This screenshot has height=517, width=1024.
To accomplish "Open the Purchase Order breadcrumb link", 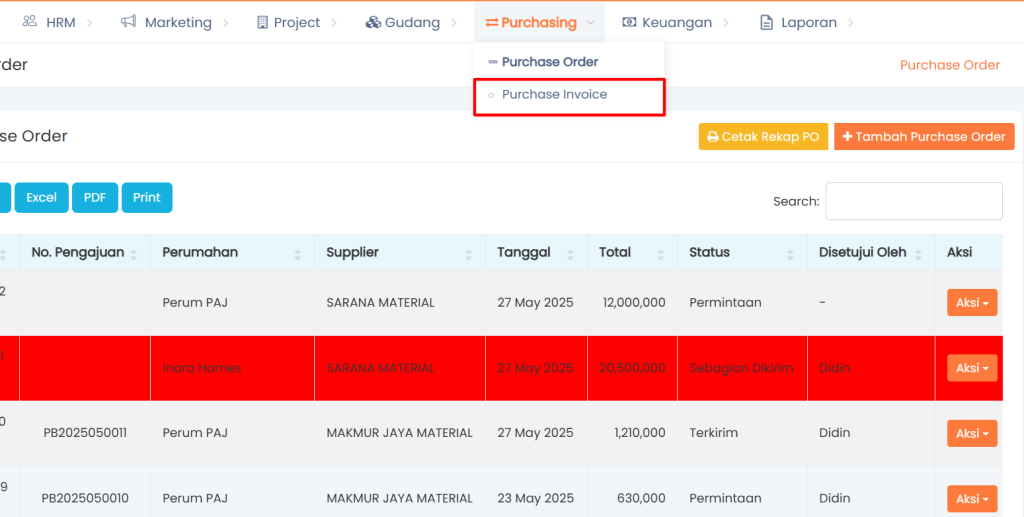I will tap(949, 65).
